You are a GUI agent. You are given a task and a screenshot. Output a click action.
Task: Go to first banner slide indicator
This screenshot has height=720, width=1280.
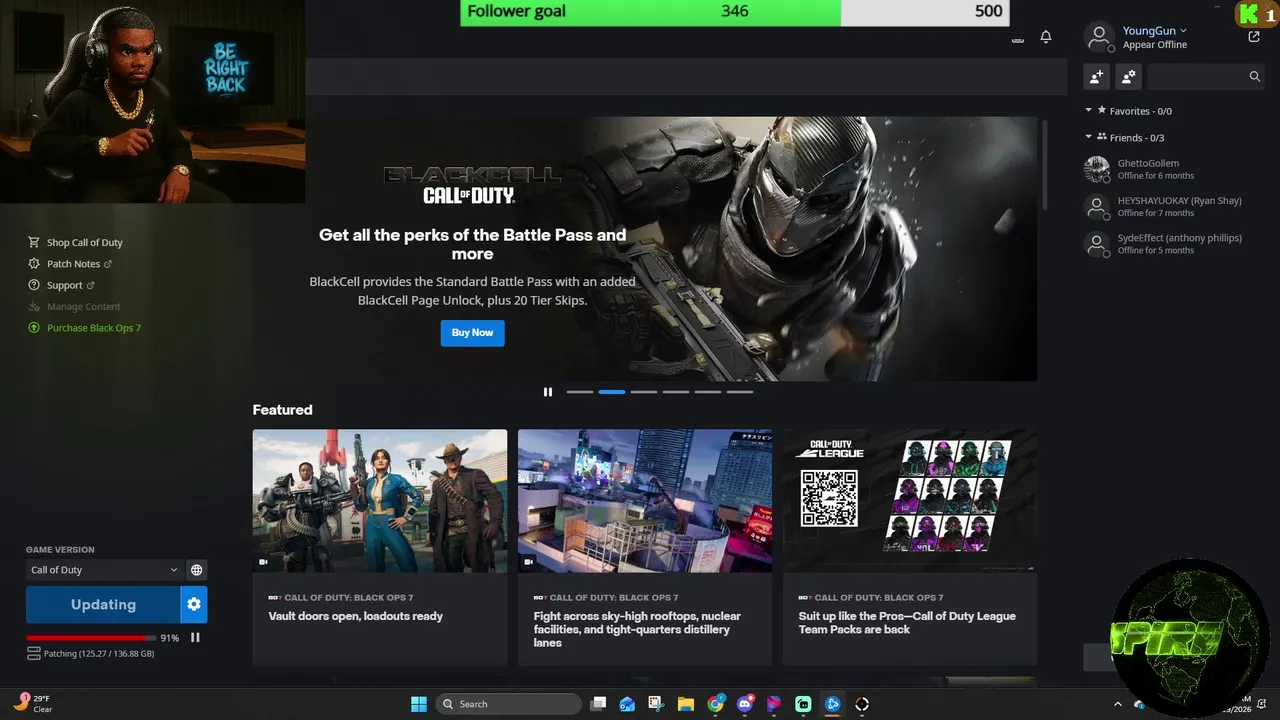(580, 392)
